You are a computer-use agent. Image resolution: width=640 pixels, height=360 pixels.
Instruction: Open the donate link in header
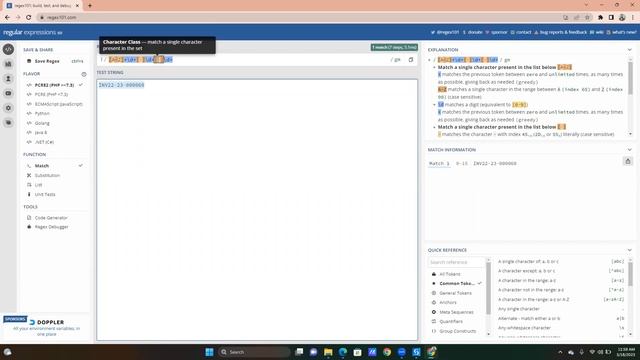[473, 32]
